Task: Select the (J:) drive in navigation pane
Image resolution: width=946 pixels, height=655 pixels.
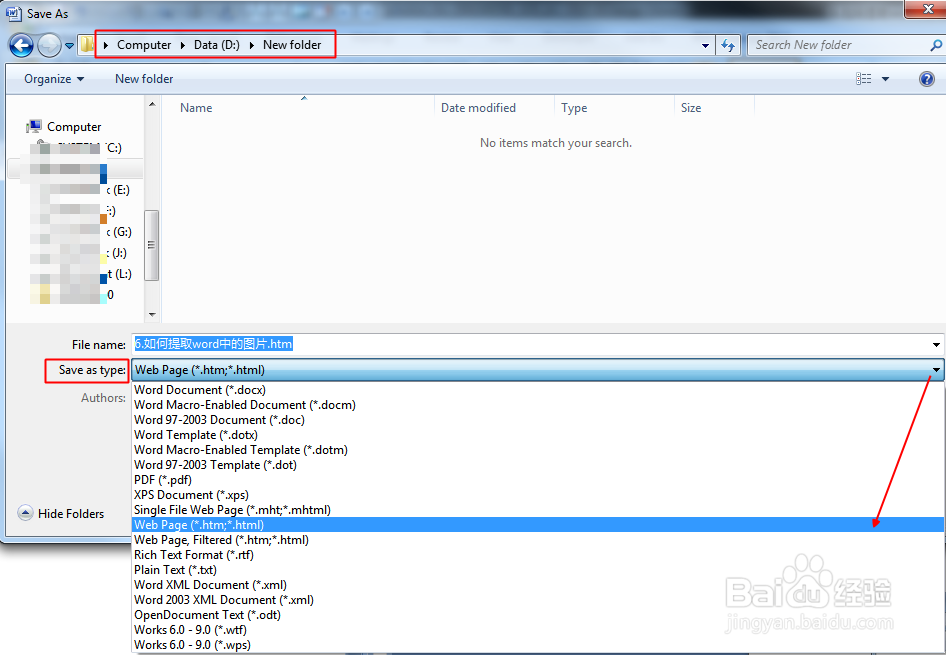Action: [x=116, y=253]
